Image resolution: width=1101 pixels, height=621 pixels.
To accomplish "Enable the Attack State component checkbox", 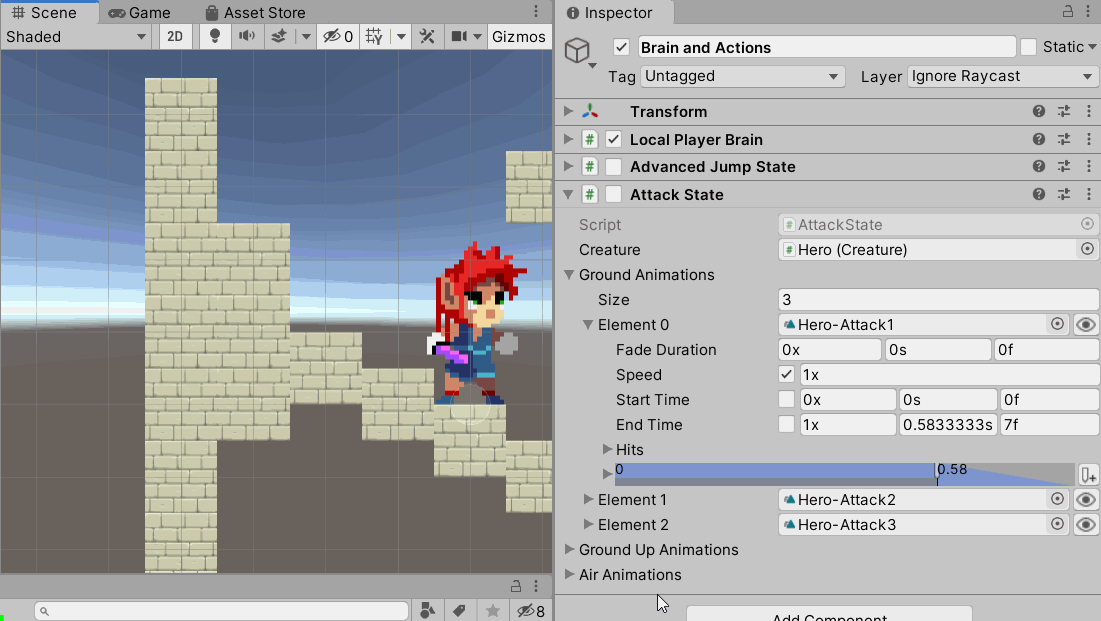I will pyautogui.click(x=614, y=195).
